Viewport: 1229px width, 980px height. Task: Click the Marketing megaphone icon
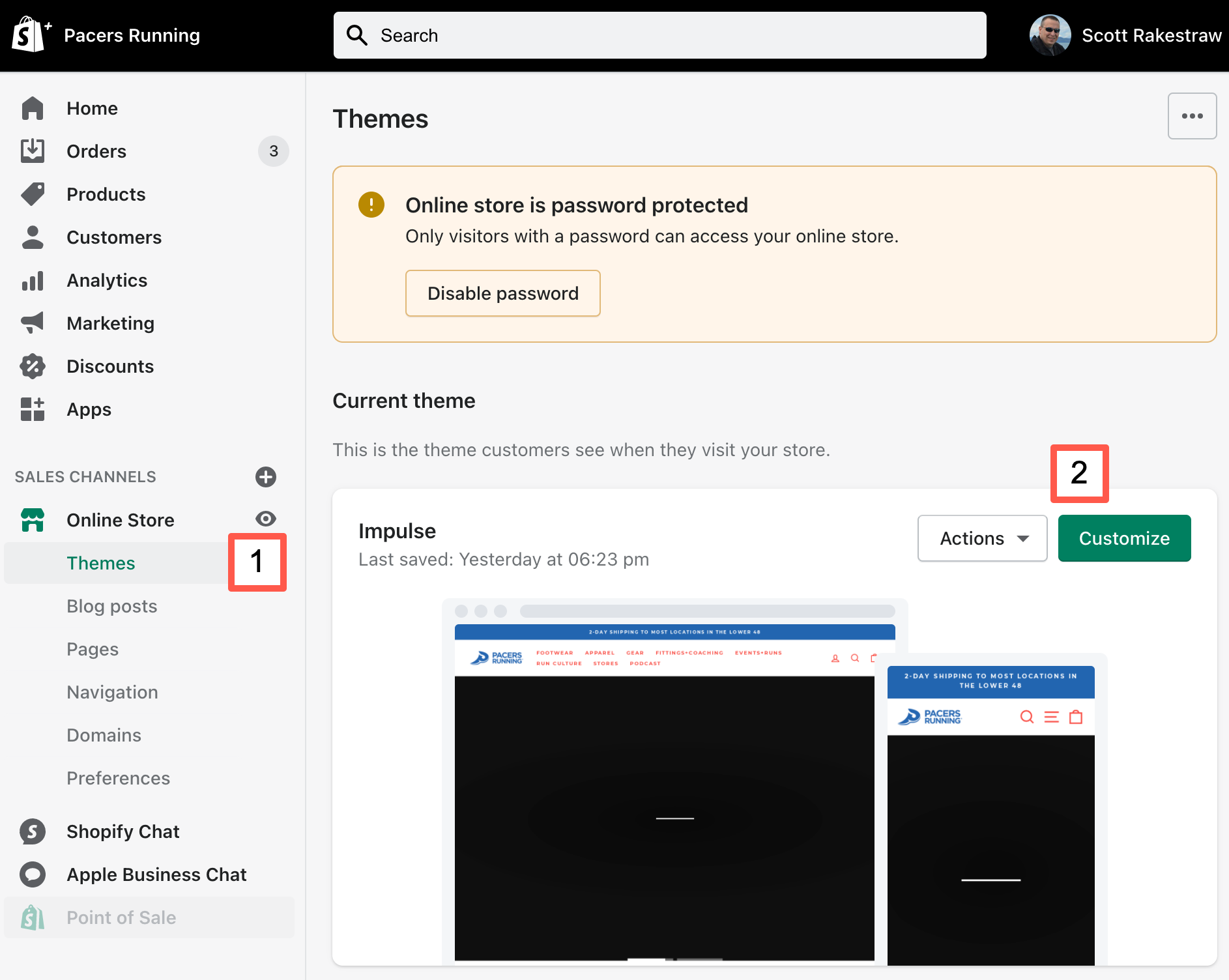(x=33, y=323)
